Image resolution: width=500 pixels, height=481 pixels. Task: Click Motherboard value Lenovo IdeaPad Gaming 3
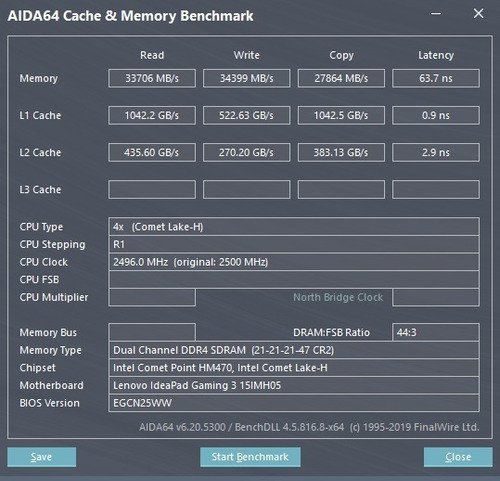[294, 385]
